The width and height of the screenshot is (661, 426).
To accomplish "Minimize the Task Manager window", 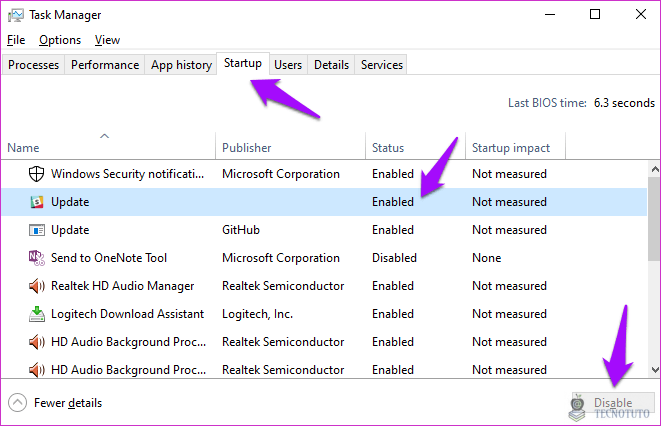I will (550, 14).
